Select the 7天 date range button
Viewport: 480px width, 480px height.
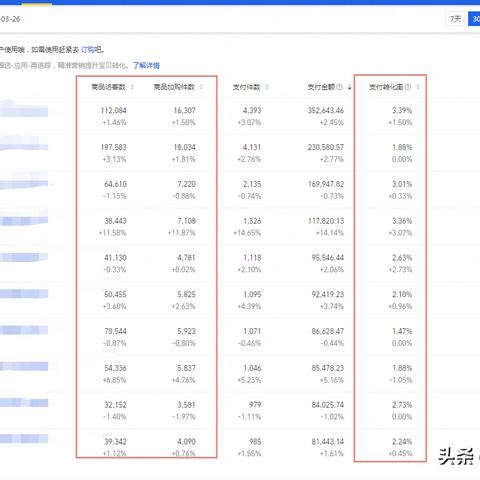pyautogui.click(x=455, y=19)
